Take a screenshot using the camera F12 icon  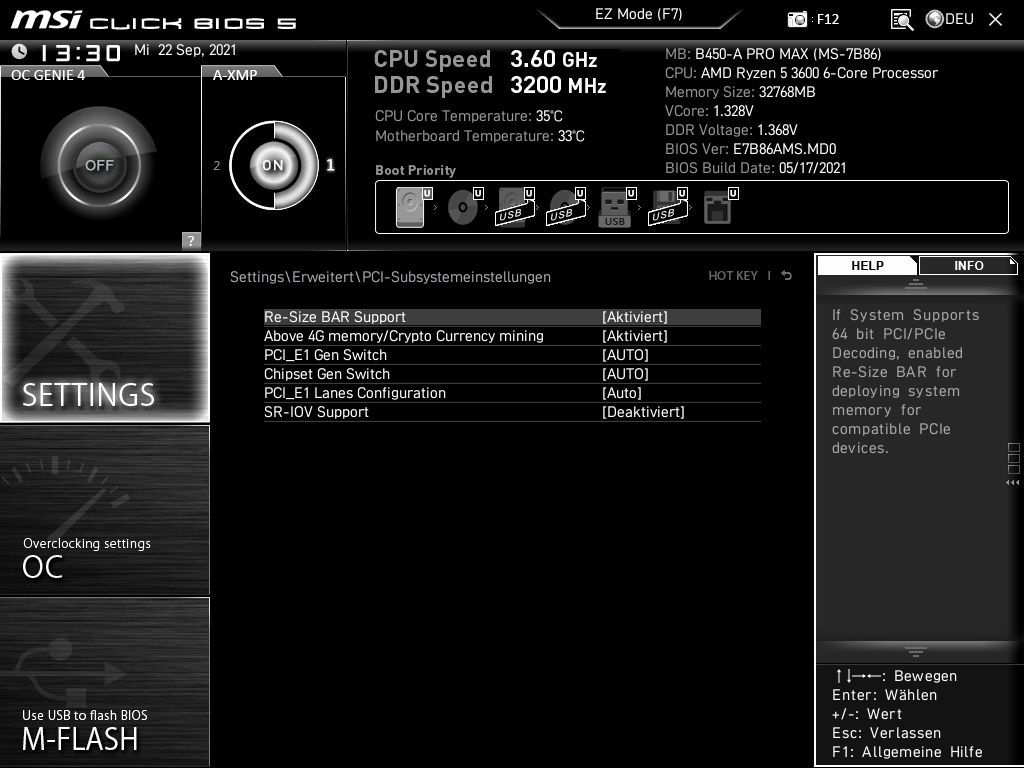click(797, 19)
